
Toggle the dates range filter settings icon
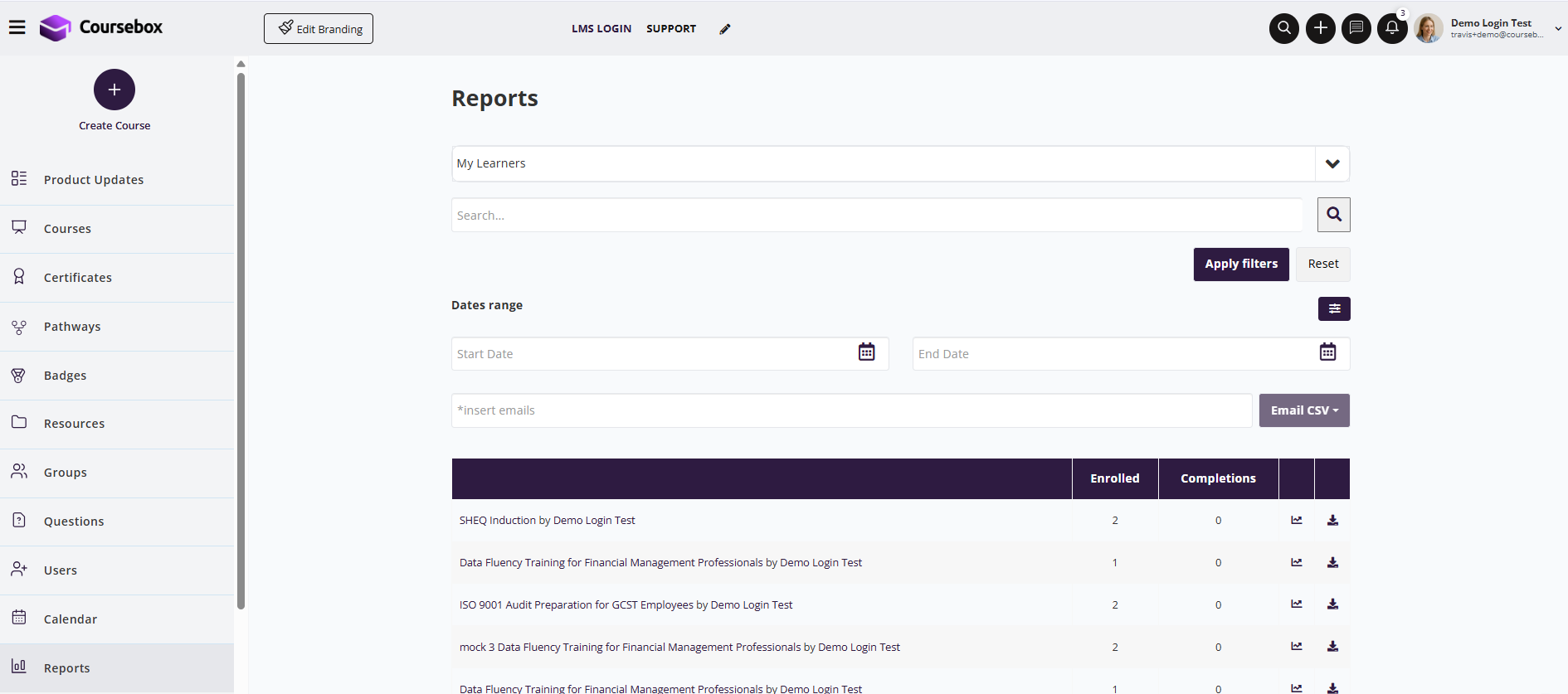pos(1334,308)
